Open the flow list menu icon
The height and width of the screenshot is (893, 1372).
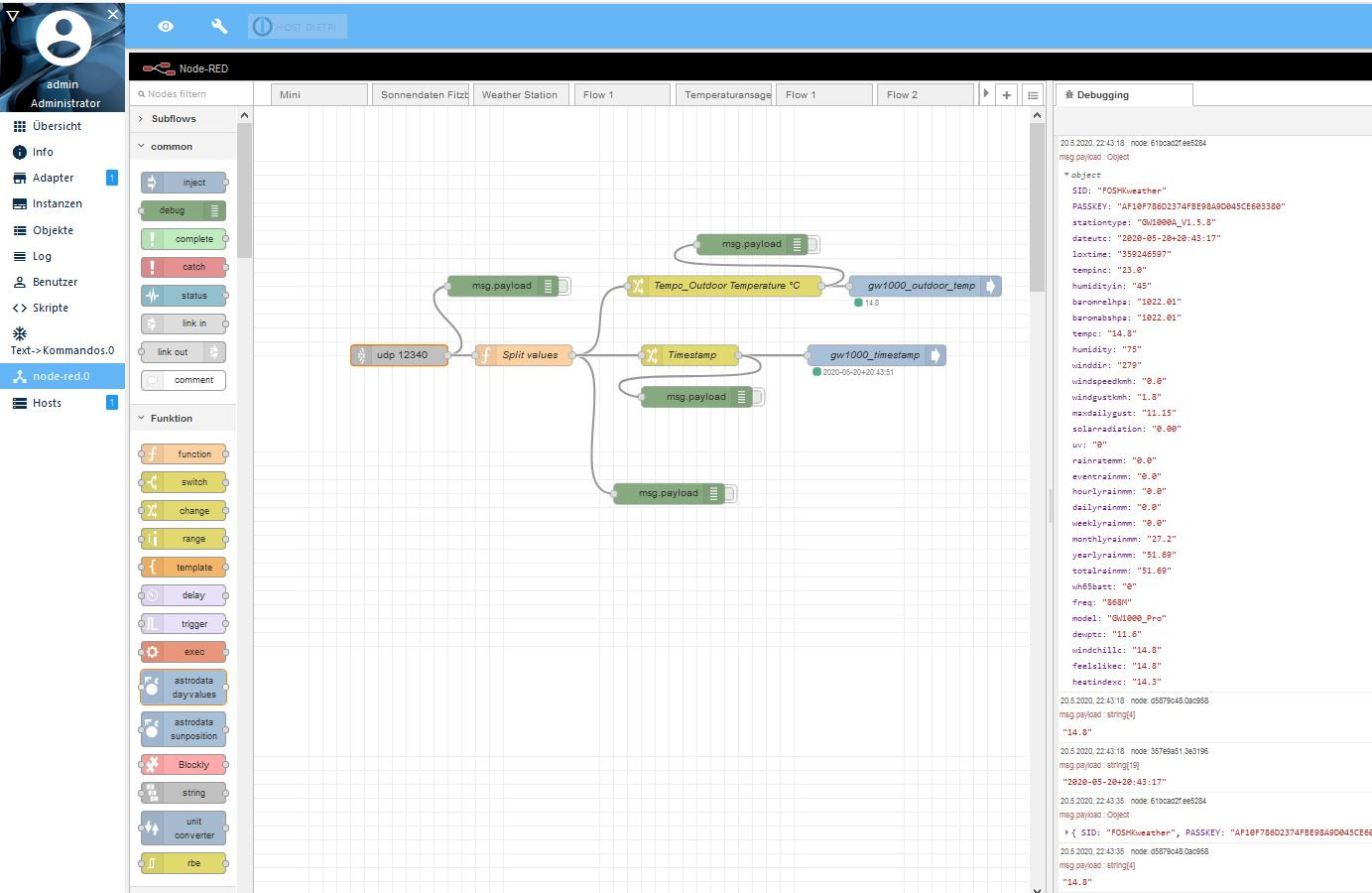1033,95
